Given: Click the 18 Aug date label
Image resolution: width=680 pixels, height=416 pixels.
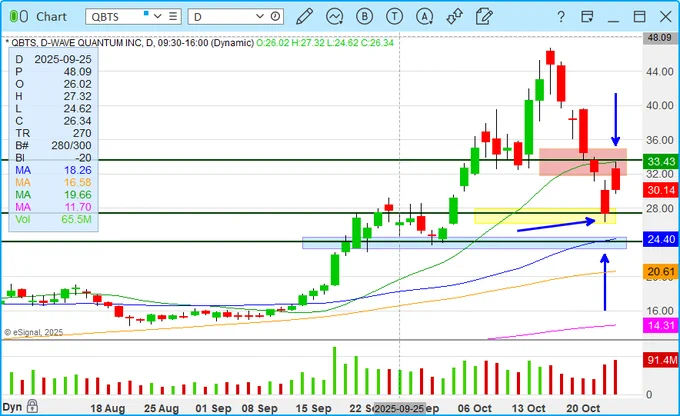Looking at the screenshot, I should [x=108, y=408].
